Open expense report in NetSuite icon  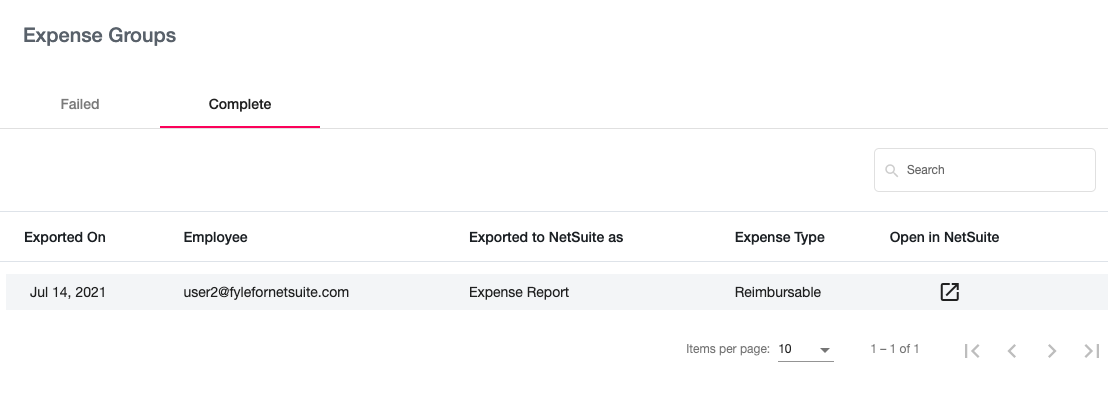pyautogui.click(x=950, y=292)
